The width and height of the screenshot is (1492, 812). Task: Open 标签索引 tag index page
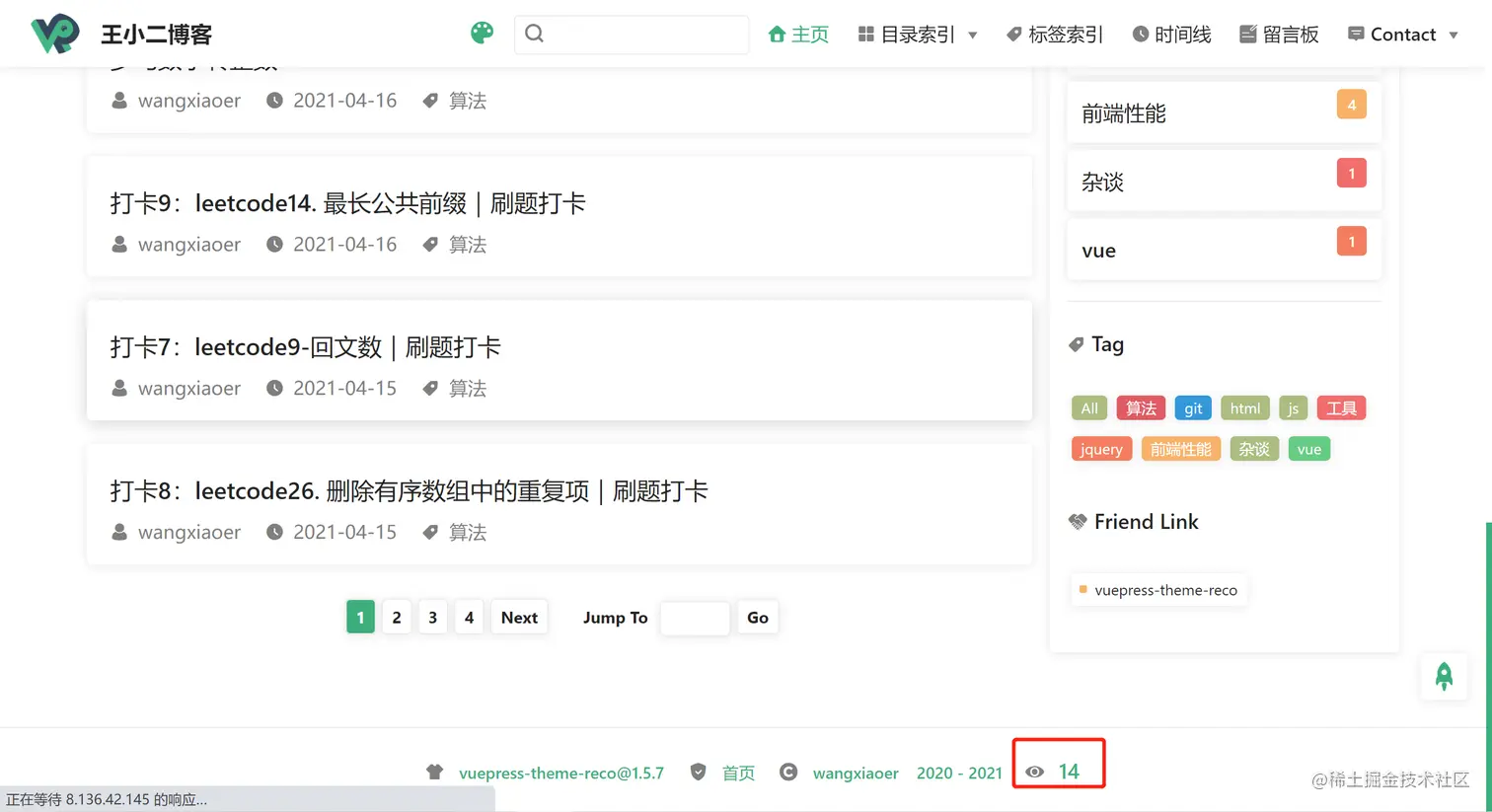pyautogui.click(x=1054, y=35)
